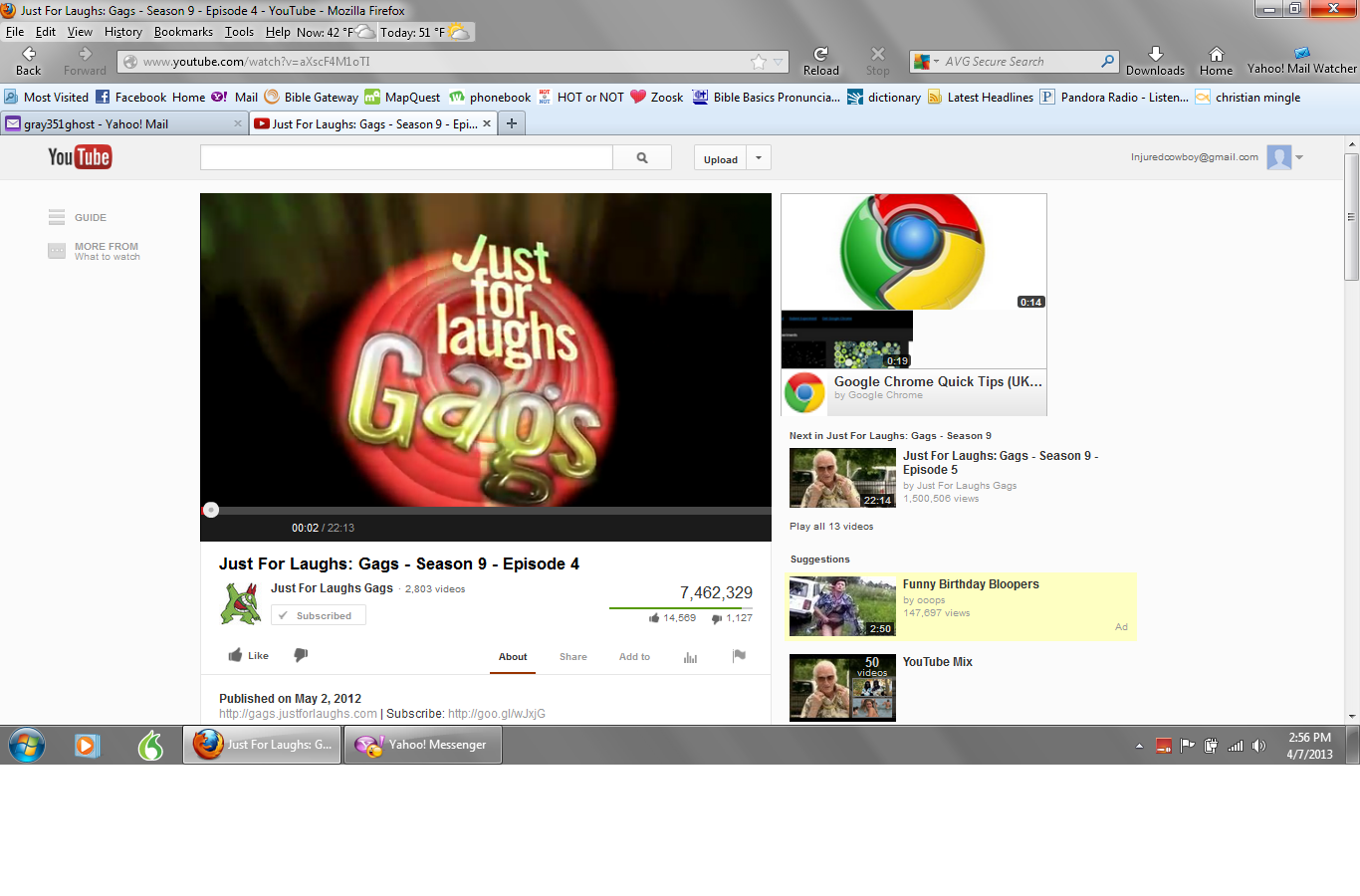Click the Just For Laughs channel avatar
The image size is (1360, 896).
[240, 603]
